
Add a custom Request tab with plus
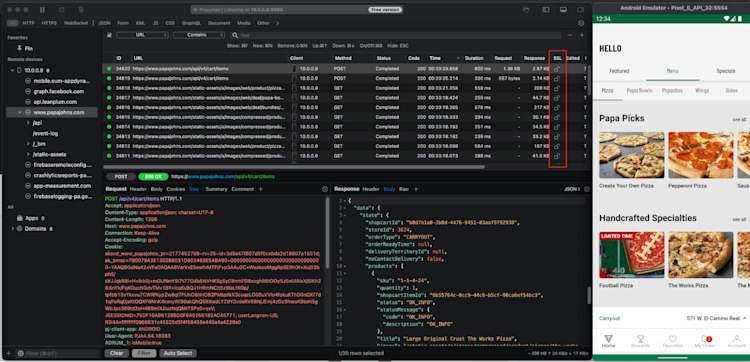(x=261, y=189)
